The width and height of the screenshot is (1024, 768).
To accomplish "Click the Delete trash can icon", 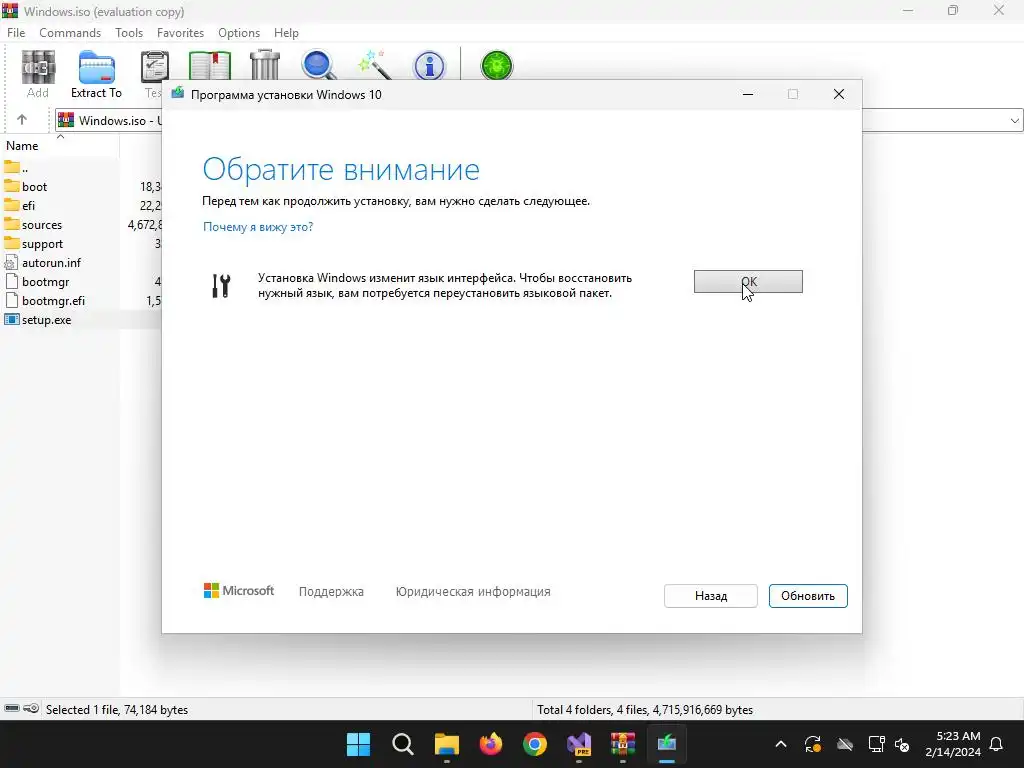I will pyautogui.click(x=264, y=65).
